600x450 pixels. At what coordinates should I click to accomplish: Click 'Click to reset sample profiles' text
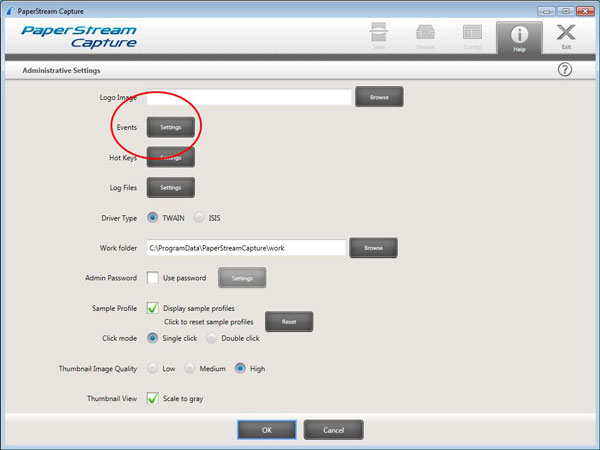tap(209, 322)
